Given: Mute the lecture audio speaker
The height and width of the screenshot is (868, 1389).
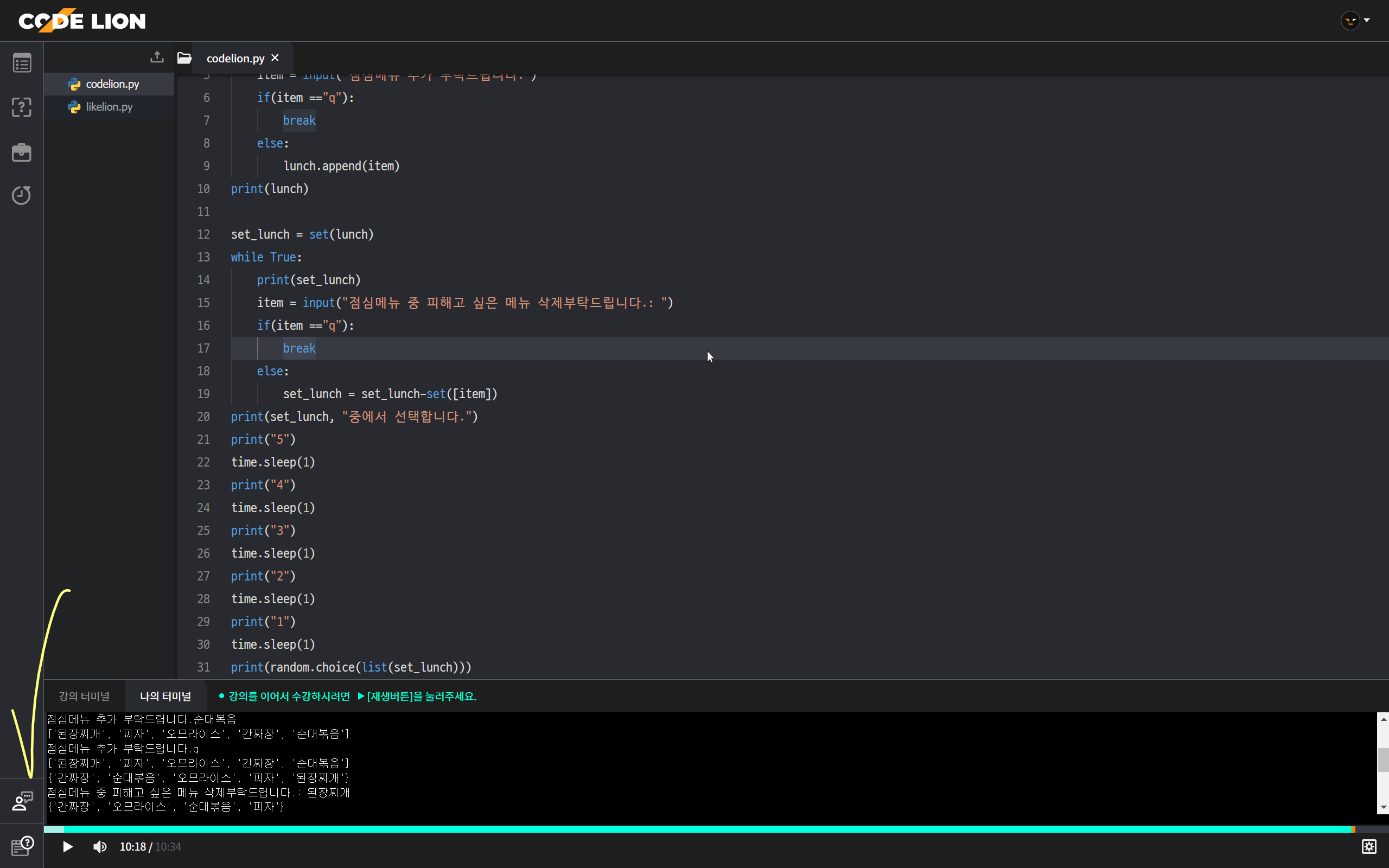Looking at the screenshot, I should click(x=100, y=847).
